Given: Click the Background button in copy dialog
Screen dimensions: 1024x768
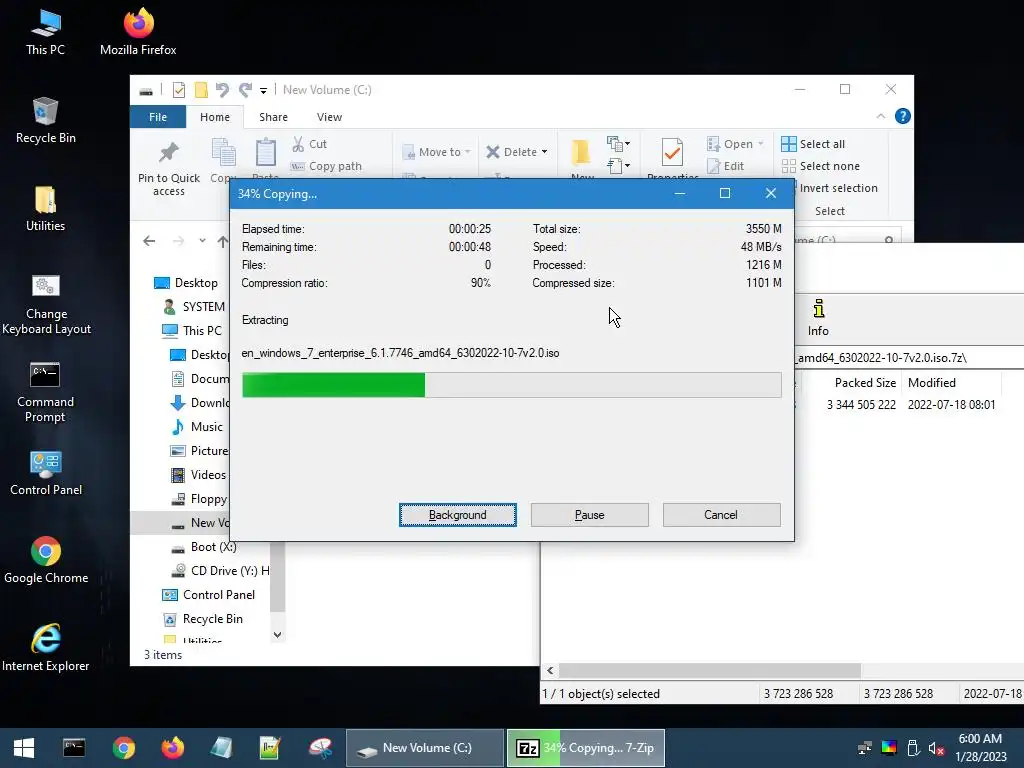Looking at the screenshot, I should click(x=458, y=515).
